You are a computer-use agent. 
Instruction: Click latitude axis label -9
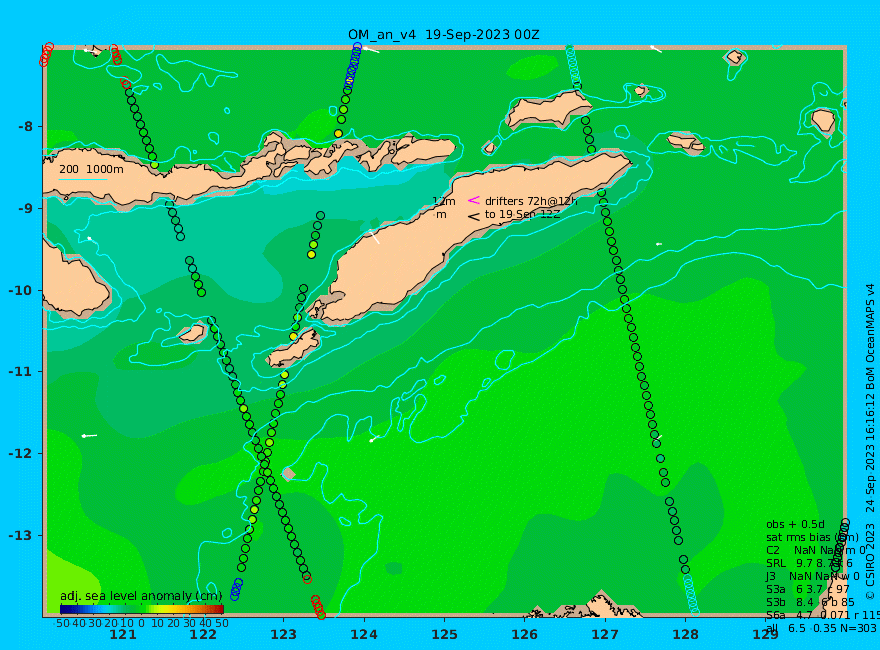pos(26,208)
